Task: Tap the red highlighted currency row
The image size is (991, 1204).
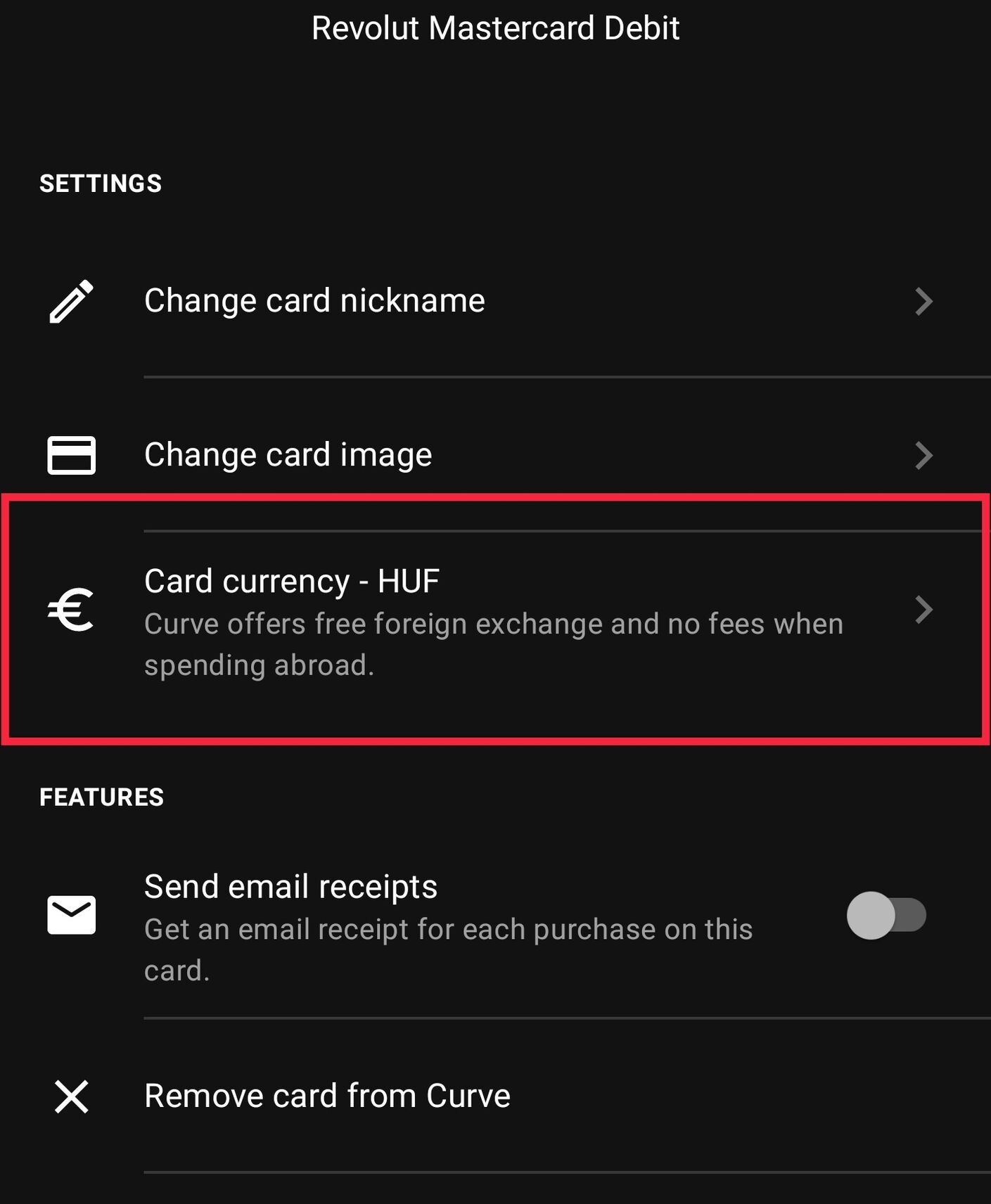Action: coord(495,619)
